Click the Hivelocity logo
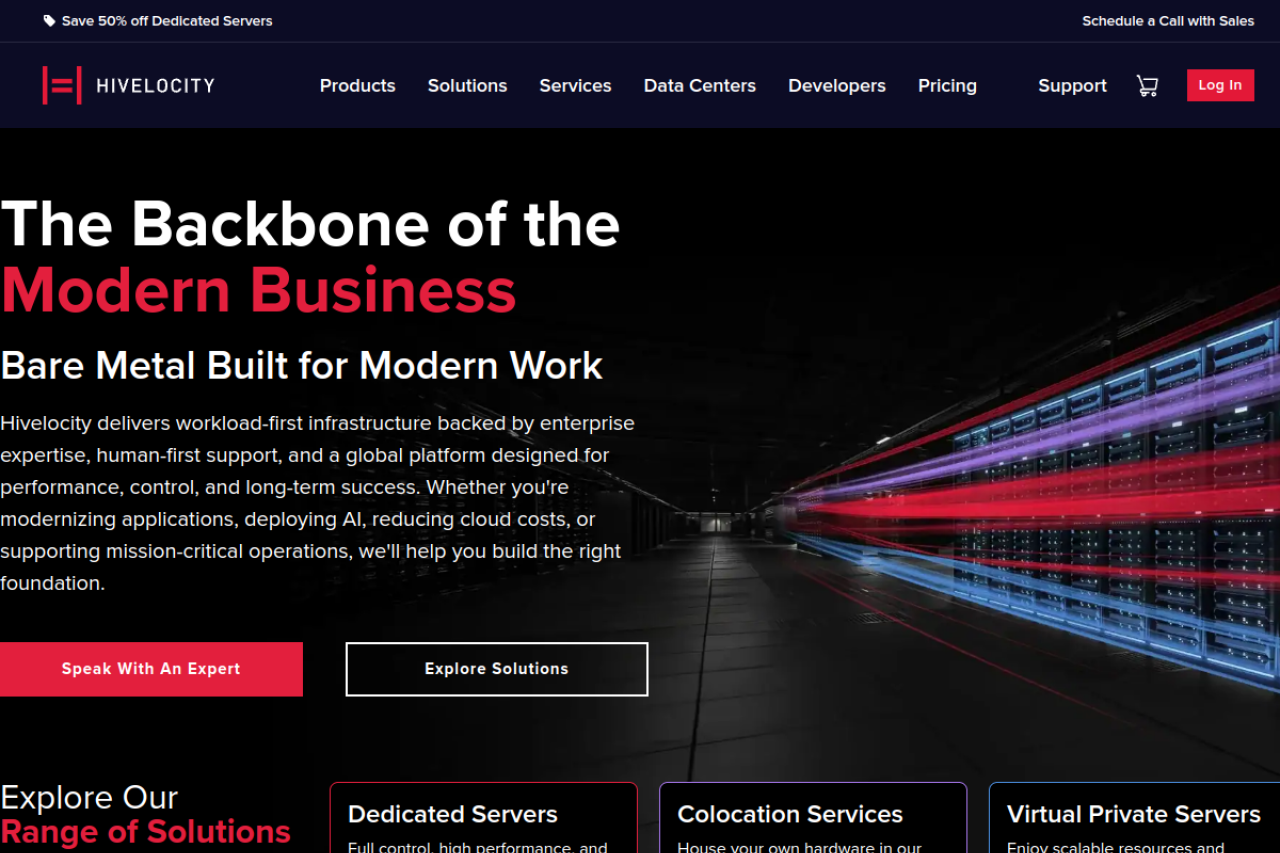 tap(128, 85)
